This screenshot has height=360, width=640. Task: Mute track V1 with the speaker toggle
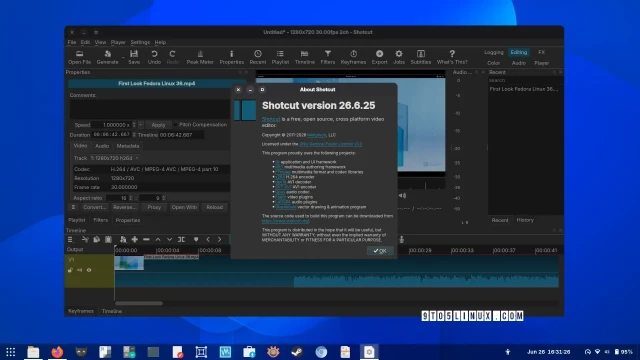point(80,270)
